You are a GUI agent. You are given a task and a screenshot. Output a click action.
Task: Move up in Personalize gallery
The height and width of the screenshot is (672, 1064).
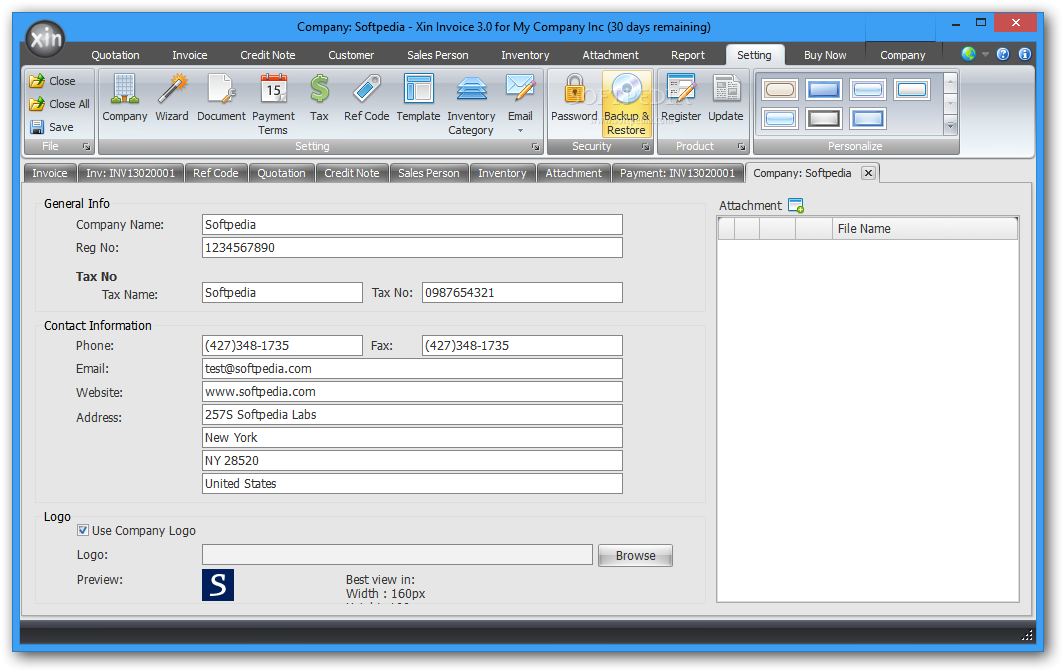[x=951, y=82]
